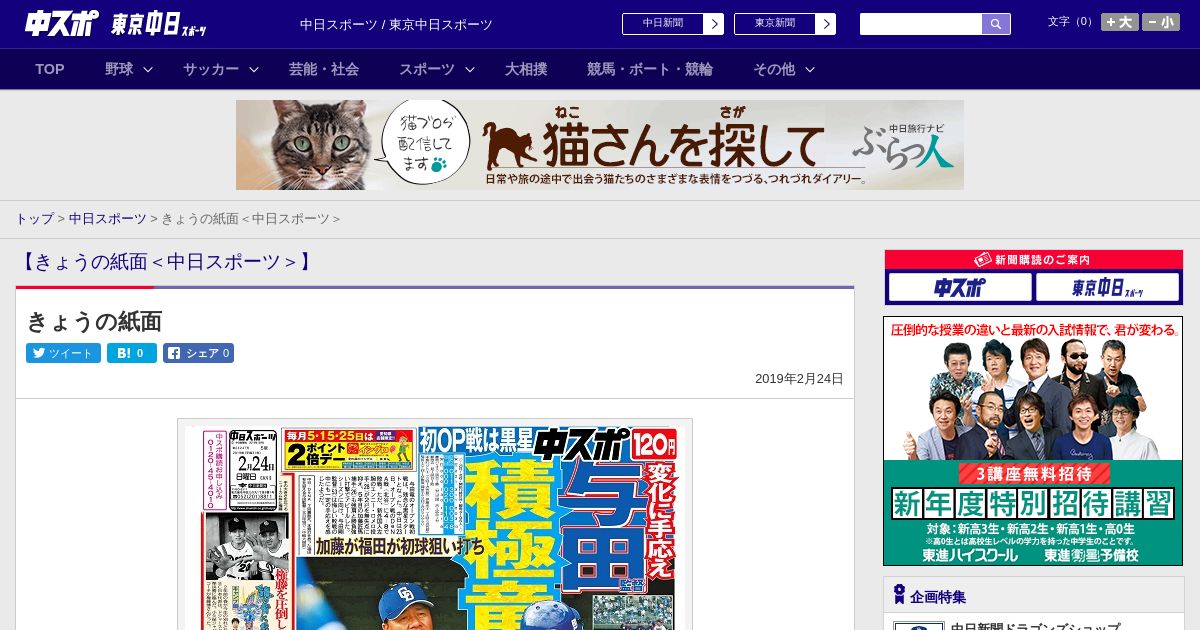Expand the スポーツ menu
1200x630 pixels.
pos(437,69)
